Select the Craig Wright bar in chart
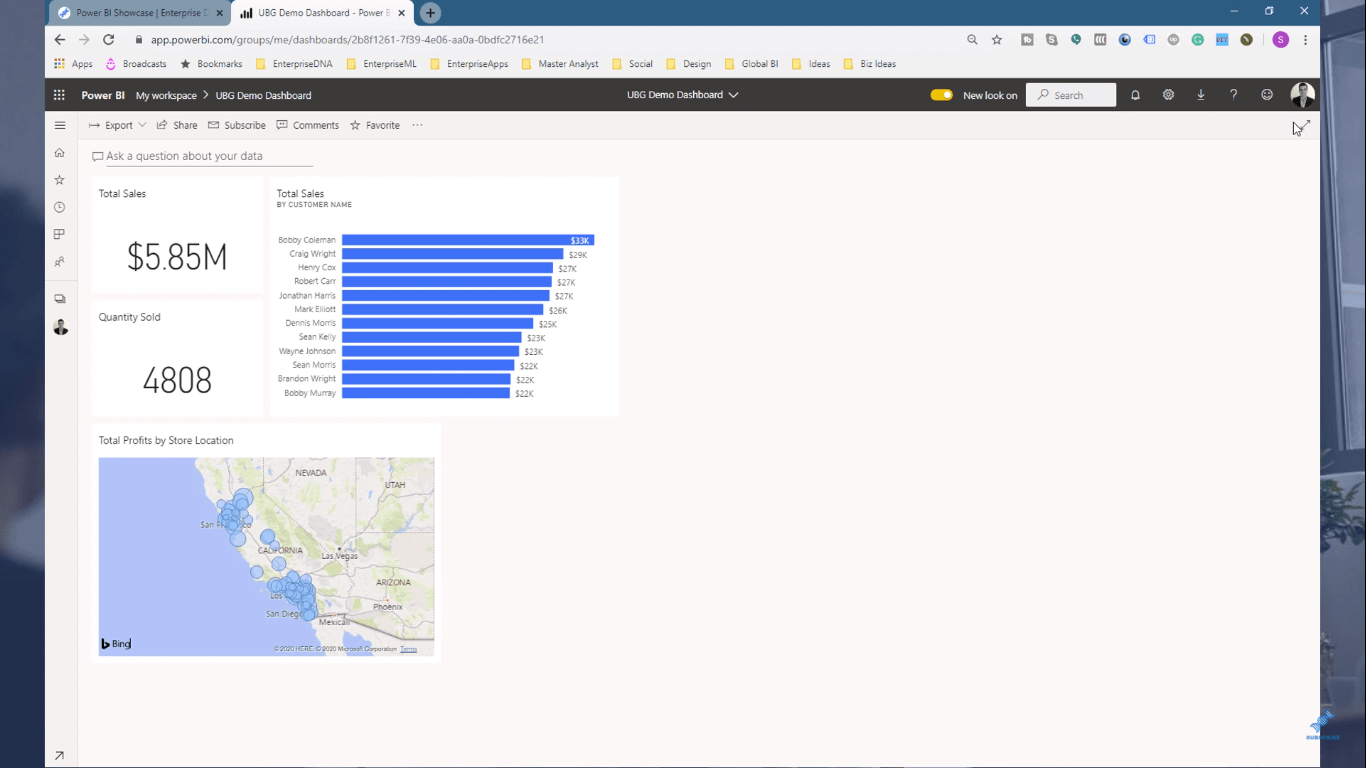This screenshot has height=768, width=1366. click(x=453, y=254)
